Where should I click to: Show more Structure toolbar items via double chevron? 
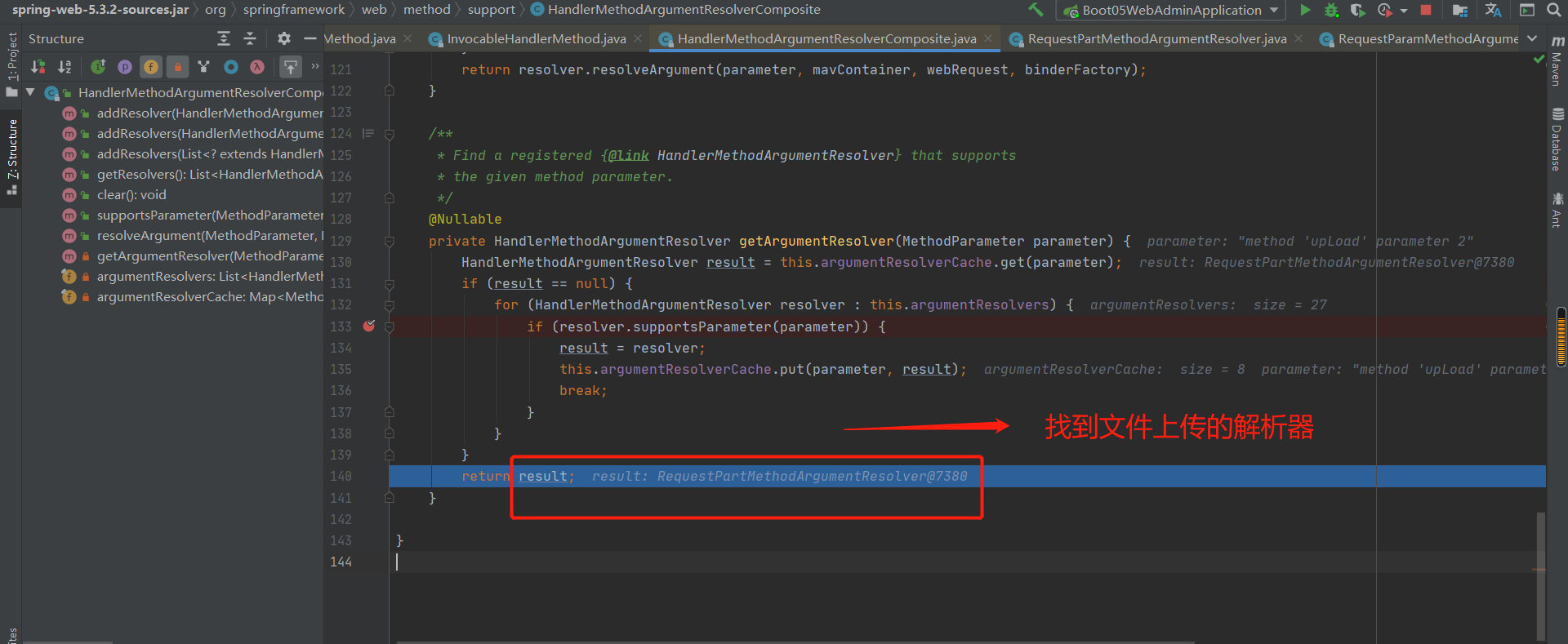click(314, 66)
